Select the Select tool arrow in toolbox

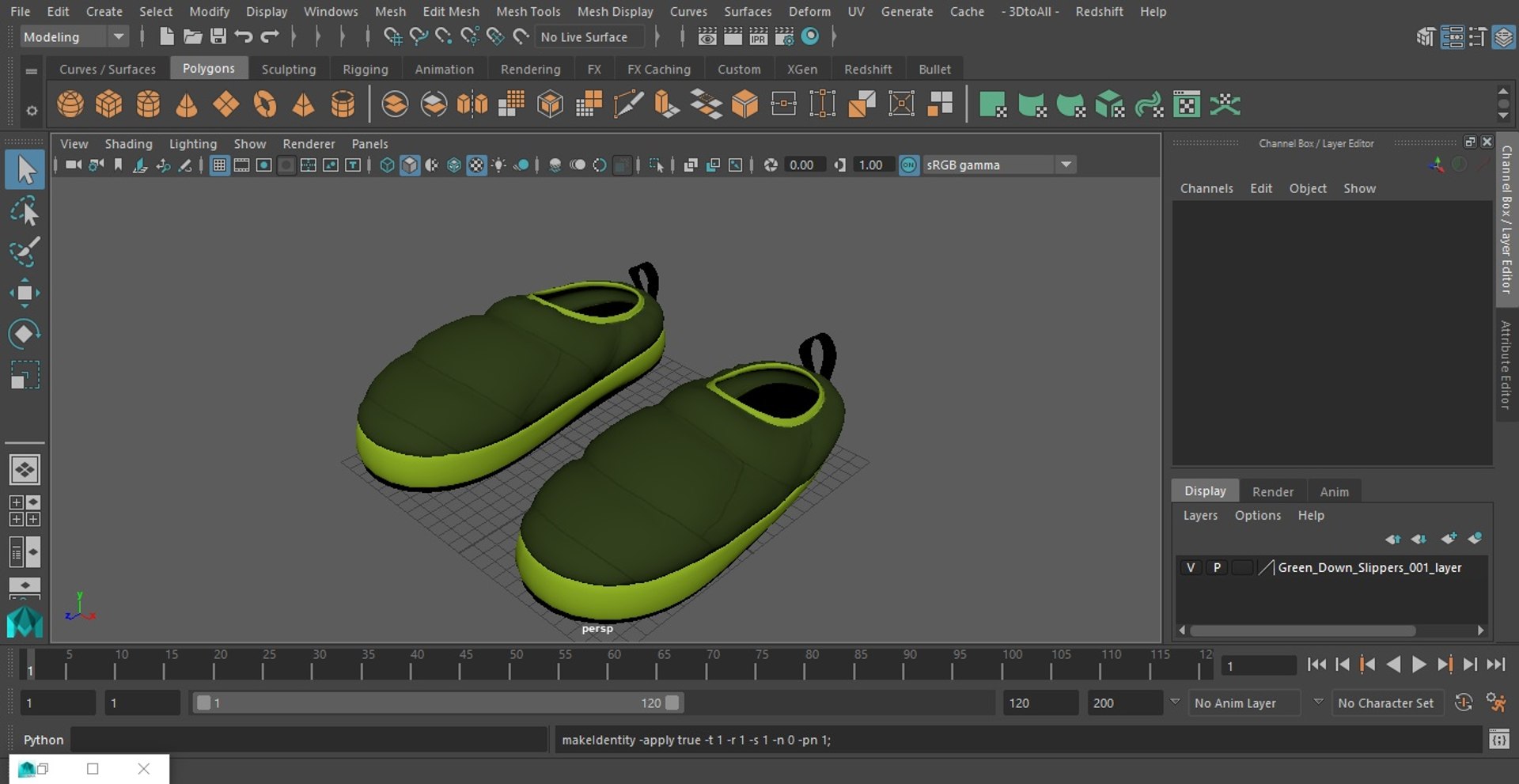pyautogui.click(x=25, y=170)
